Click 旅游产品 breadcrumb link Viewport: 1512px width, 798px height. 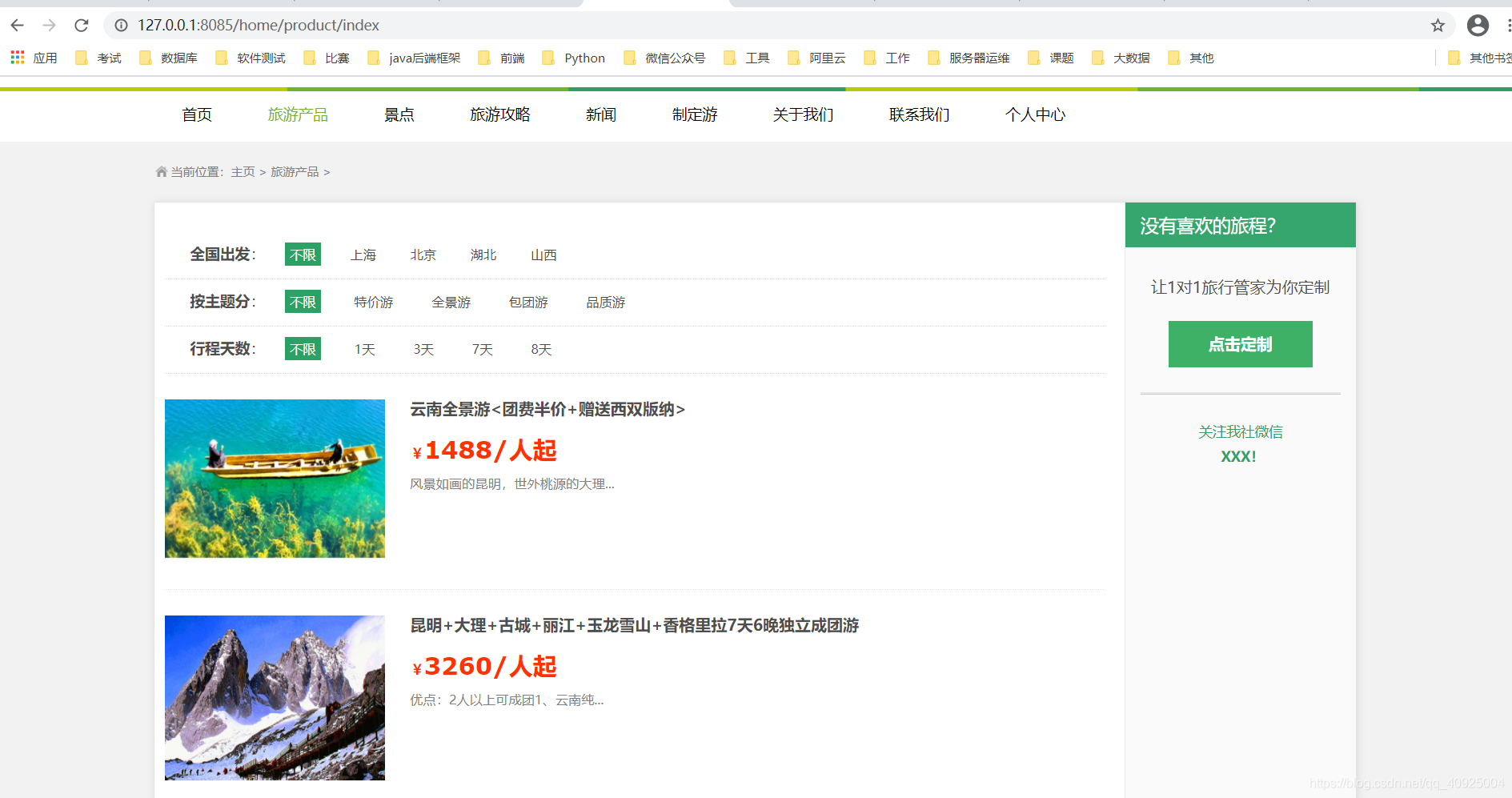pyautogui.click(x=295, y=172)
